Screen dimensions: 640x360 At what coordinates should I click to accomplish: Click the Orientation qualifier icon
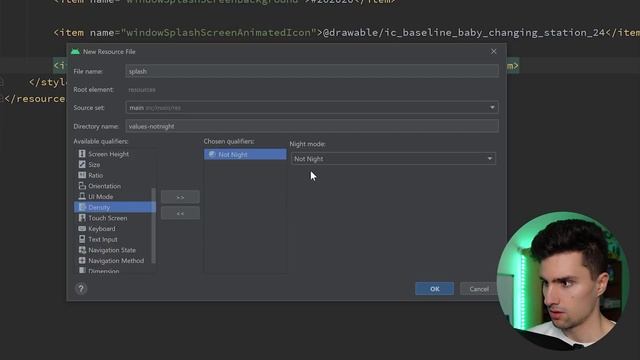[x=82, y=186]
